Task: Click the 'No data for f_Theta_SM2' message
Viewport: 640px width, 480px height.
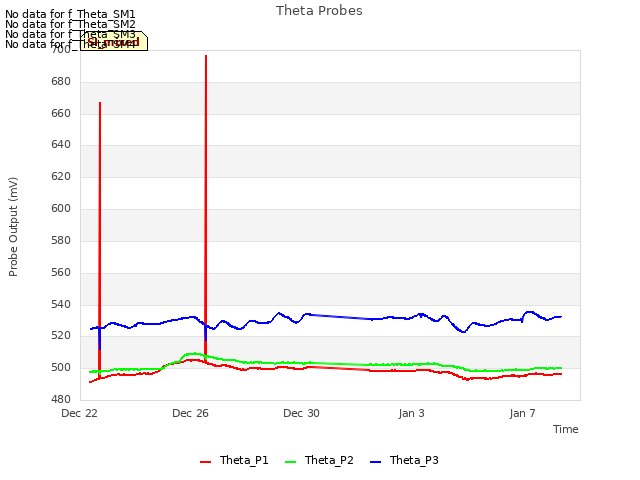Action: [70, 24]
